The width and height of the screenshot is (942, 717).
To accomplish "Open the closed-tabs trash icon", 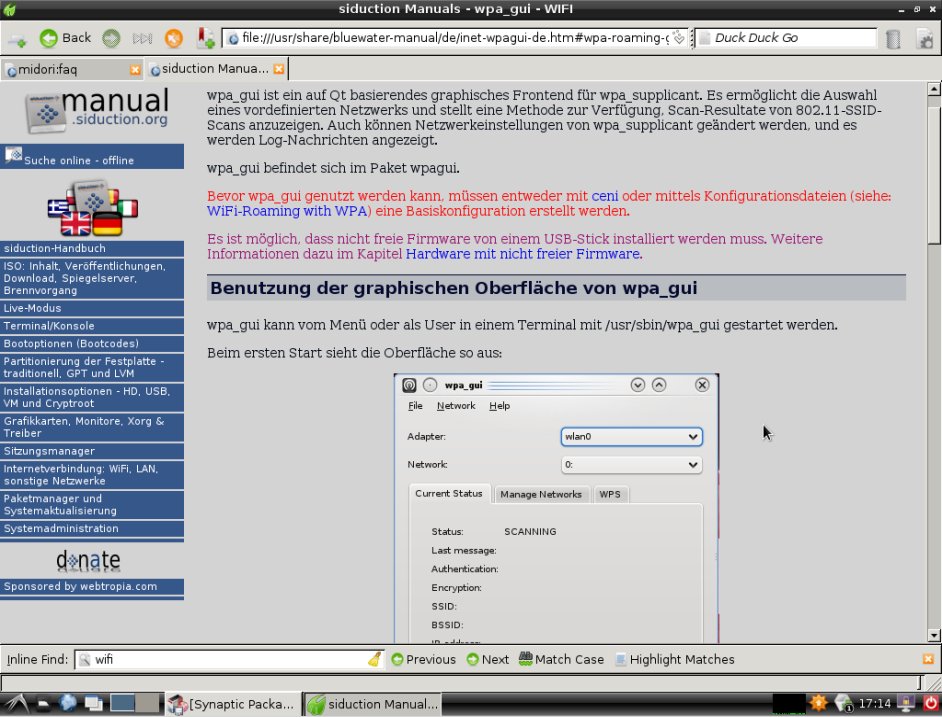I will [893, 39].
